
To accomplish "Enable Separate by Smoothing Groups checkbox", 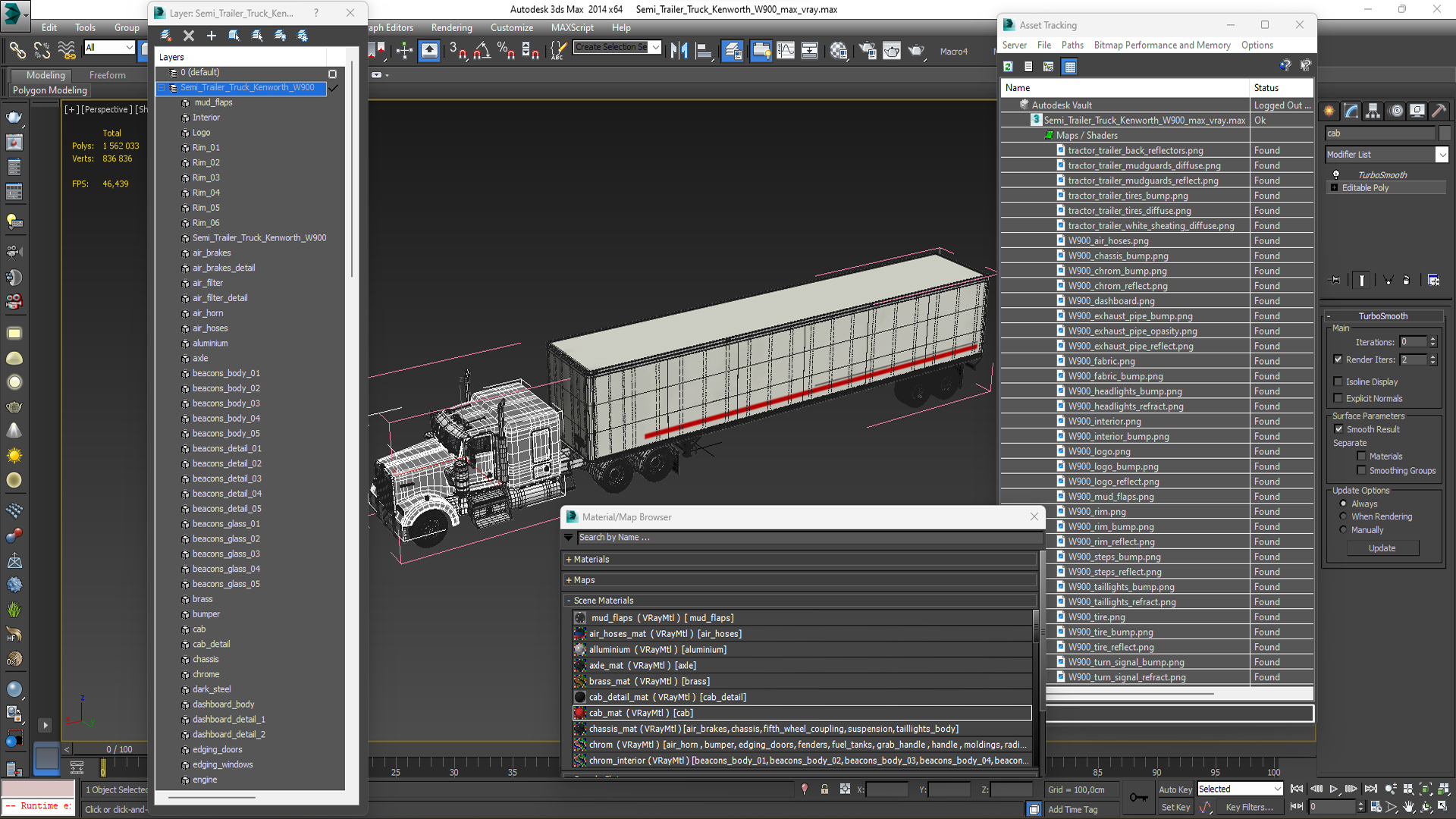I will pyautogui.click(x=1361, y=470).
